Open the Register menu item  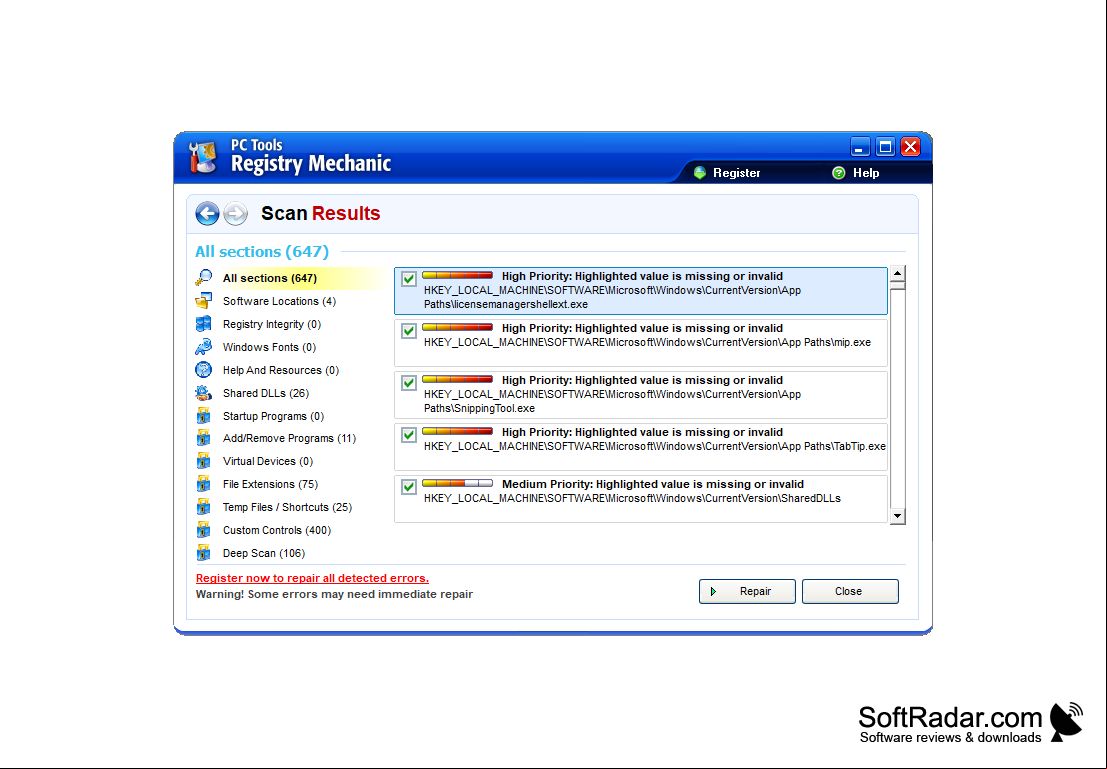[x=736, y=173]
